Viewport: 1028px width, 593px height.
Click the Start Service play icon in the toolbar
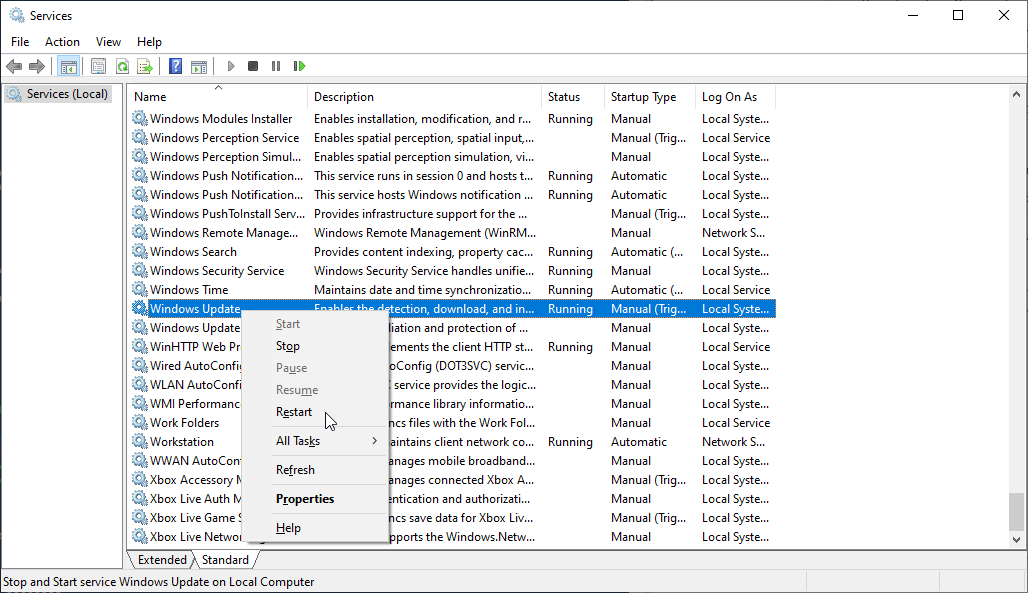[231, 66]
